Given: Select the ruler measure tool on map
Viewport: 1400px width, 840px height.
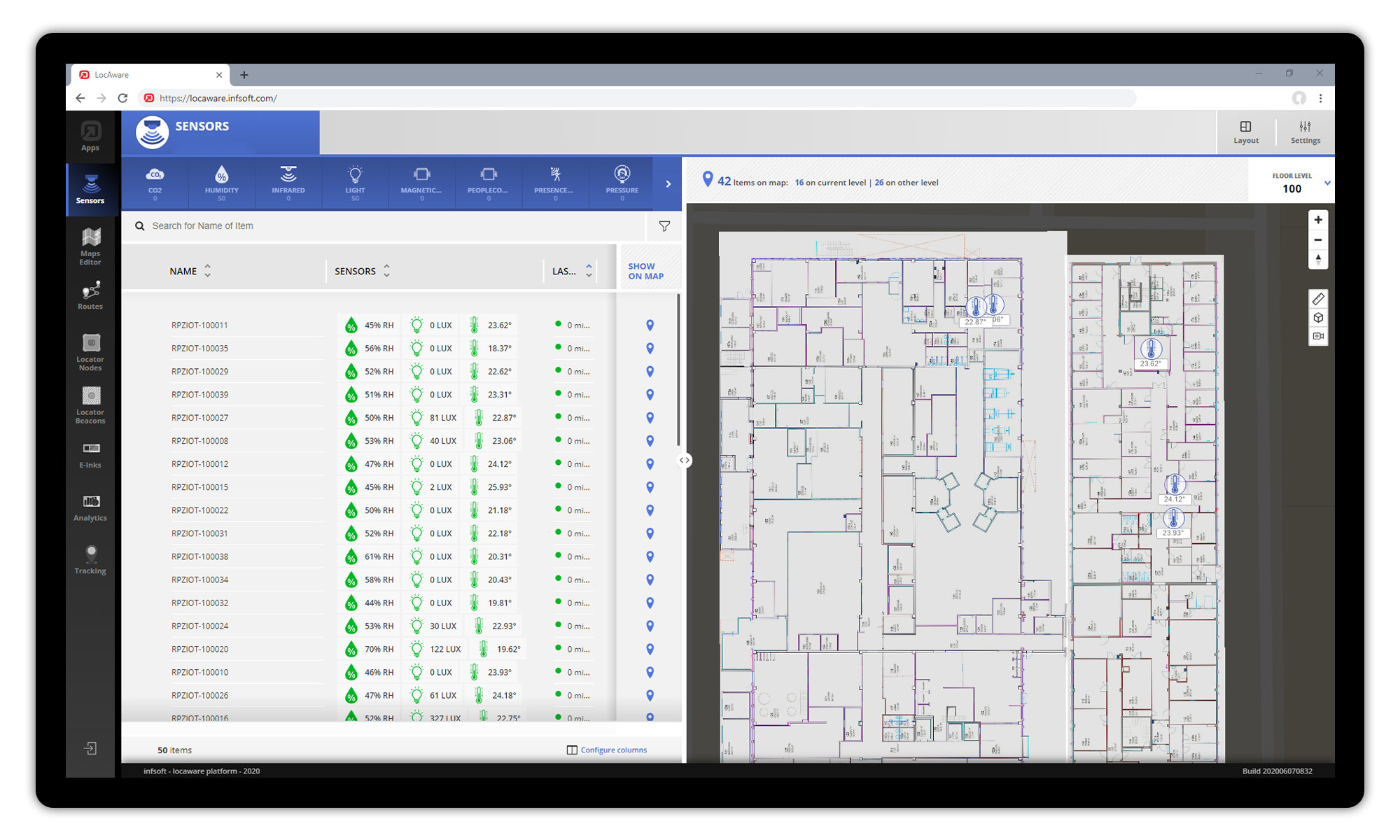Looking at the screenshot, I should (x=1318, y=299).
